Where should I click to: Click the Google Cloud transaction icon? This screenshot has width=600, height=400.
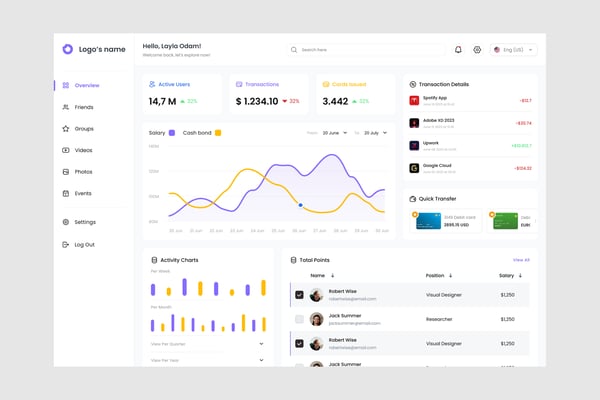click(x=414, y=168)
